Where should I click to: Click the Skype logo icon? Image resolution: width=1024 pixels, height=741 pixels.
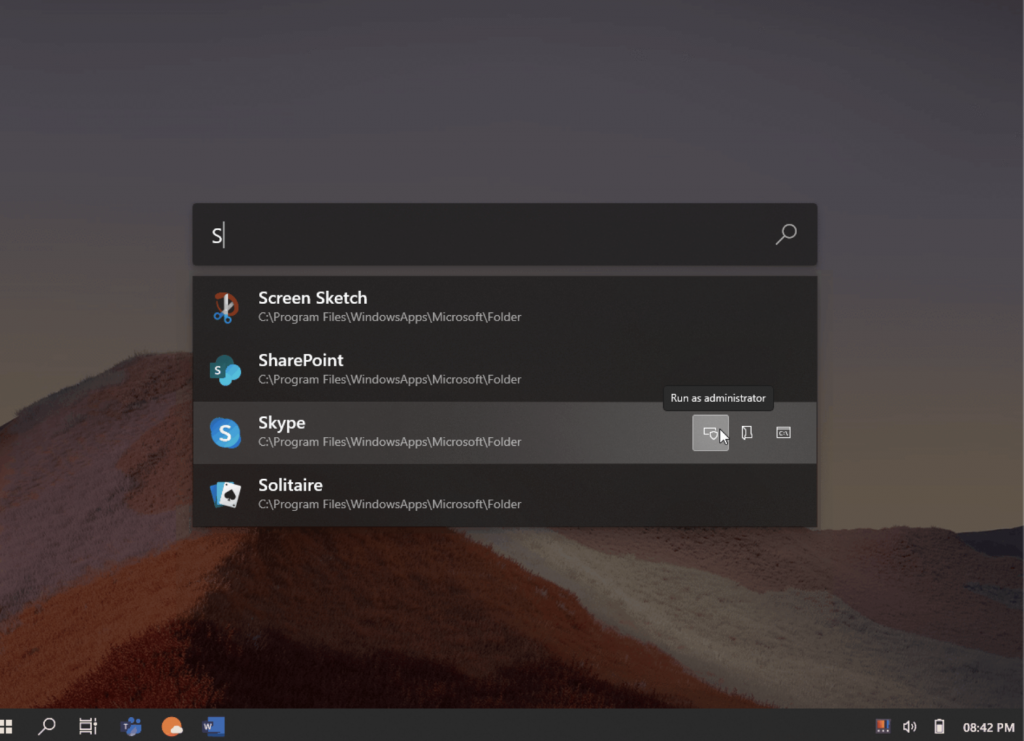pyautogui.click(x=225, y=433)
